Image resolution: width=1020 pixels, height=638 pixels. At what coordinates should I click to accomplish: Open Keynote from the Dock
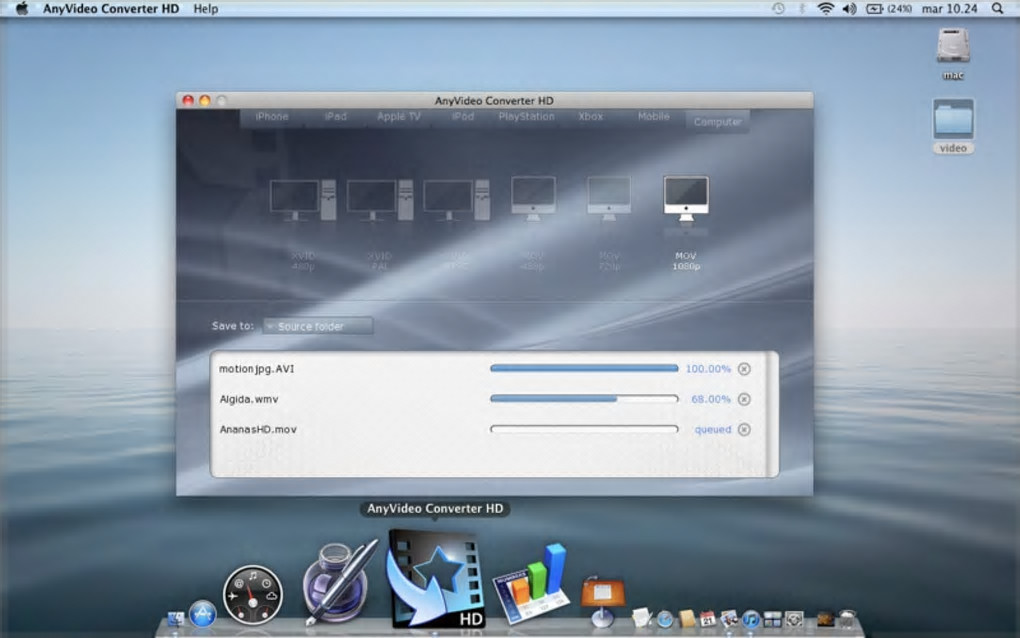pos(602,602)
